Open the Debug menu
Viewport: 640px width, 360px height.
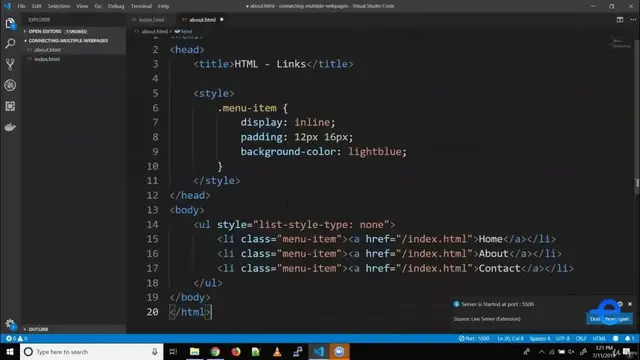coord(116,6)
